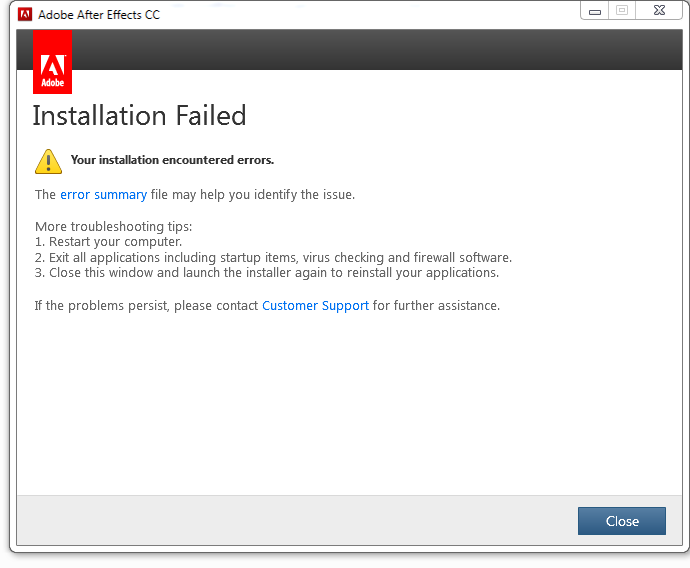Click the 'Installation Failed' heading

139,116
